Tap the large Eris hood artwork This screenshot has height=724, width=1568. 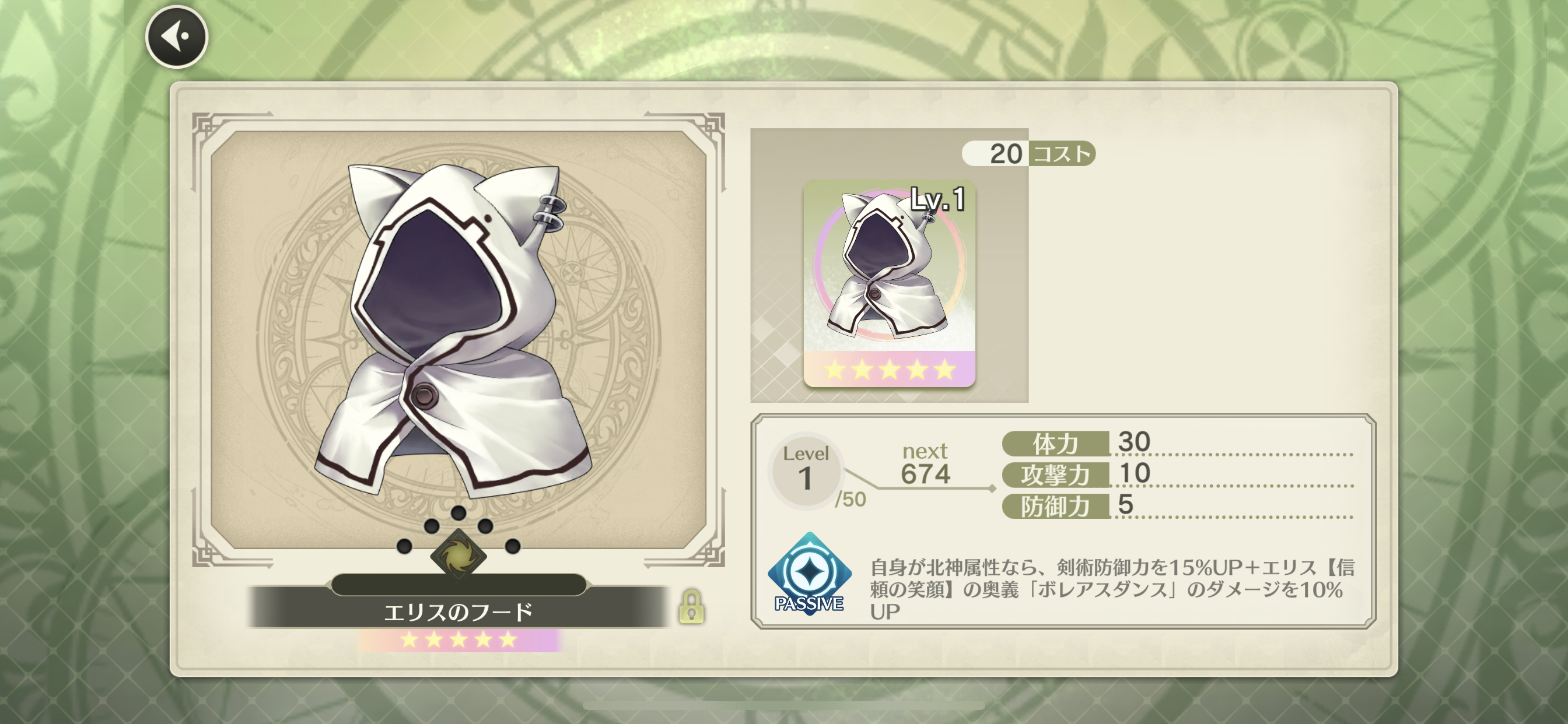(452, 331)
